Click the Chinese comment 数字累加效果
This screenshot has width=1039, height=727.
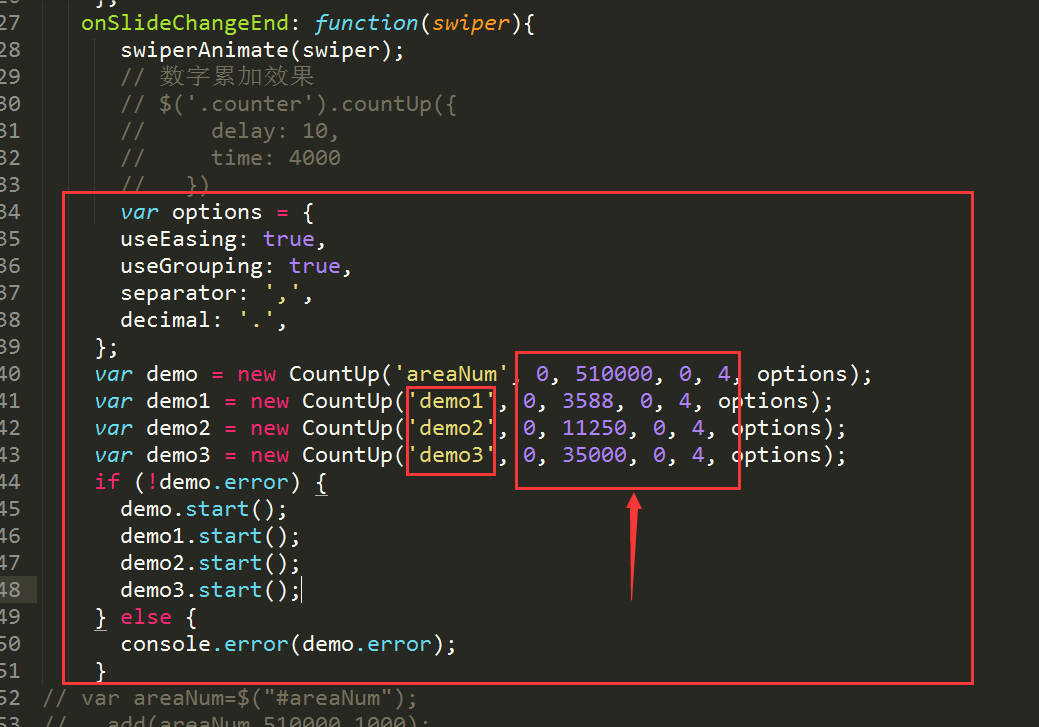click(237, 76)
